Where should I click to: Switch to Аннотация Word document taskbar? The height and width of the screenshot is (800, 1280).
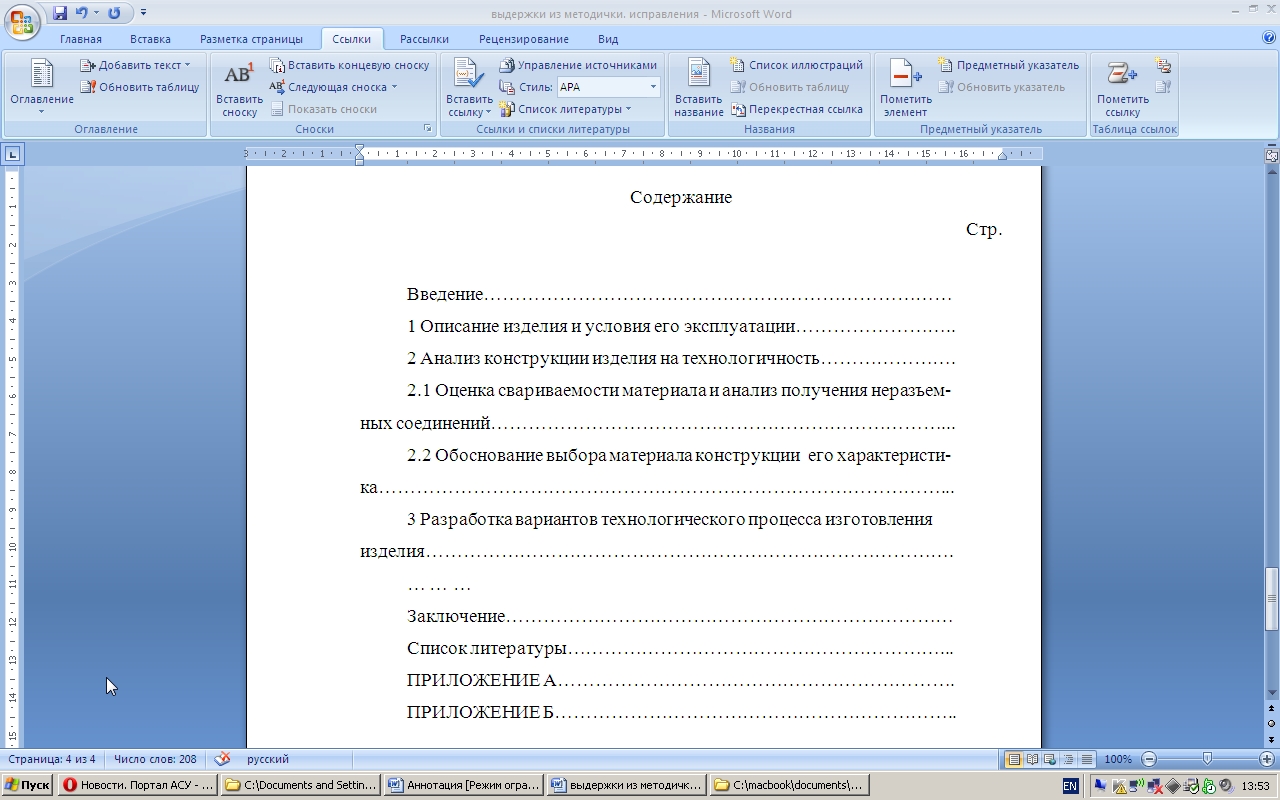pos(464,785)
